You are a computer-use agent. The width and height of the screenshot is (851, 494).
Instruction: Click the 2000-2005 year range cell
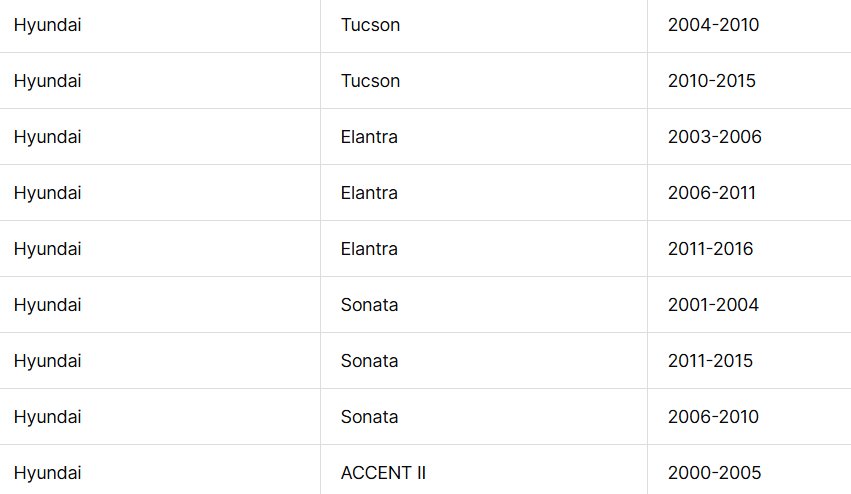click(714, 473)
